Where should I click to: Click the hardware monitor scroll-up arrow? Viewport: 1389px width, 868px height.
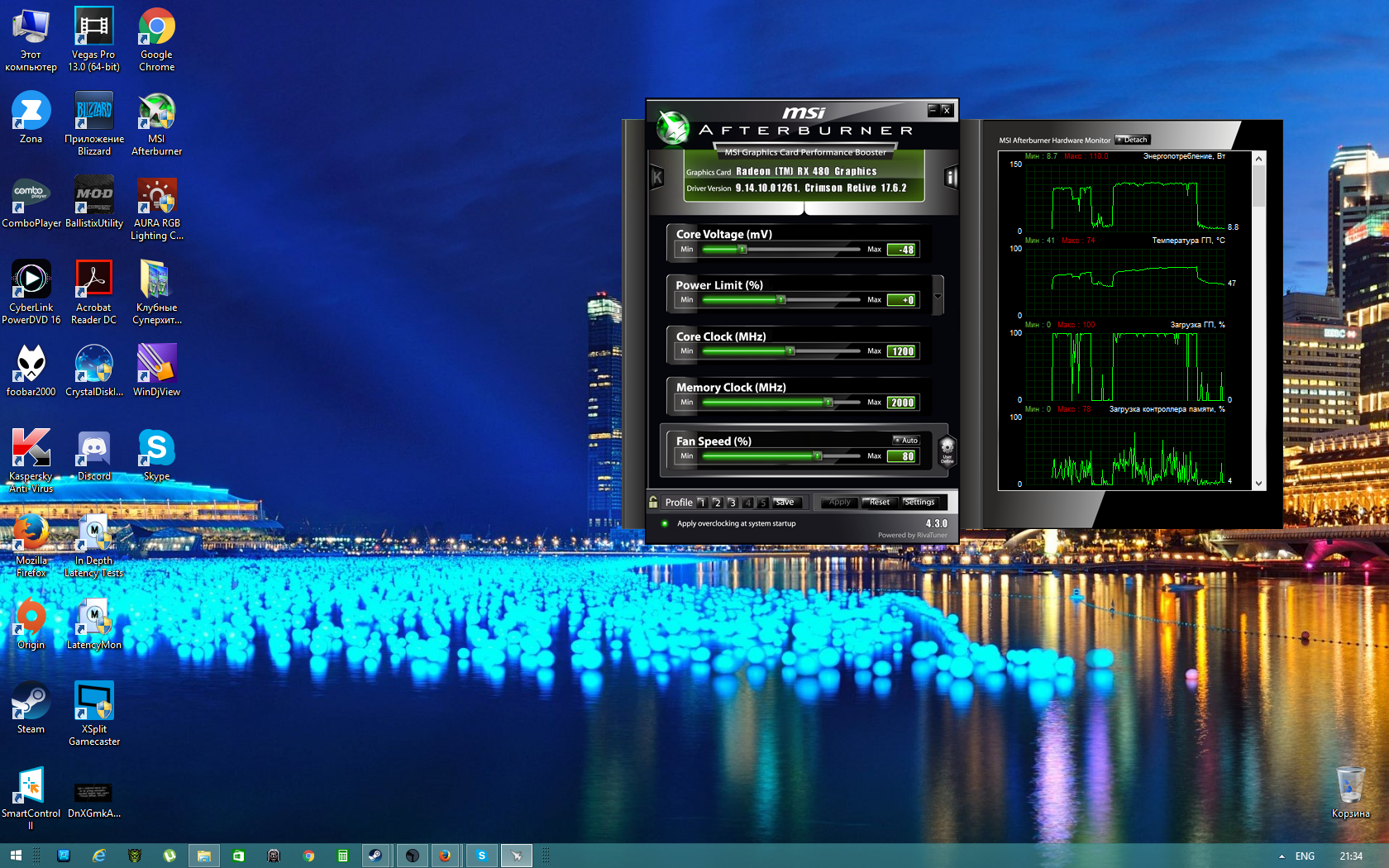coord(1258,158)
